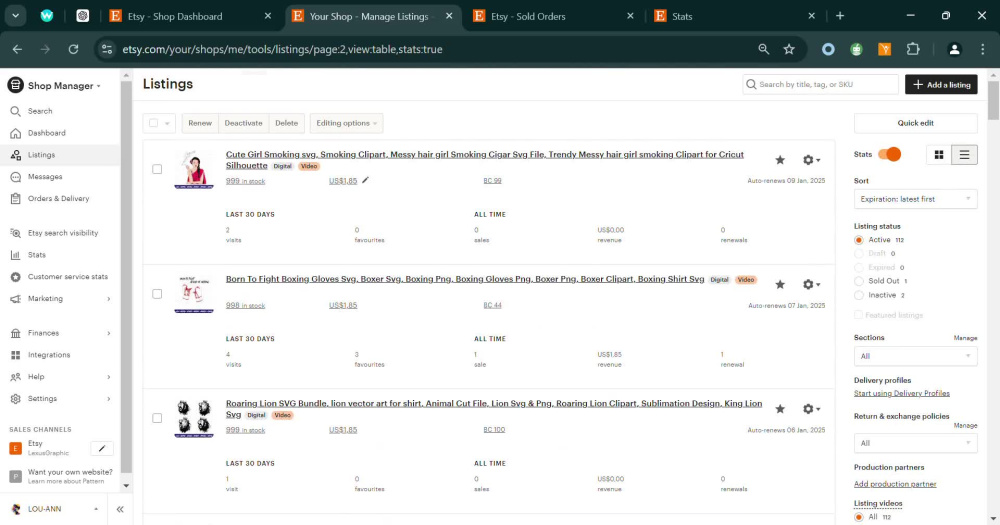Expand the Finances sidebar menu
Viewport: 1000px width, 525px height.
point(59,333)
